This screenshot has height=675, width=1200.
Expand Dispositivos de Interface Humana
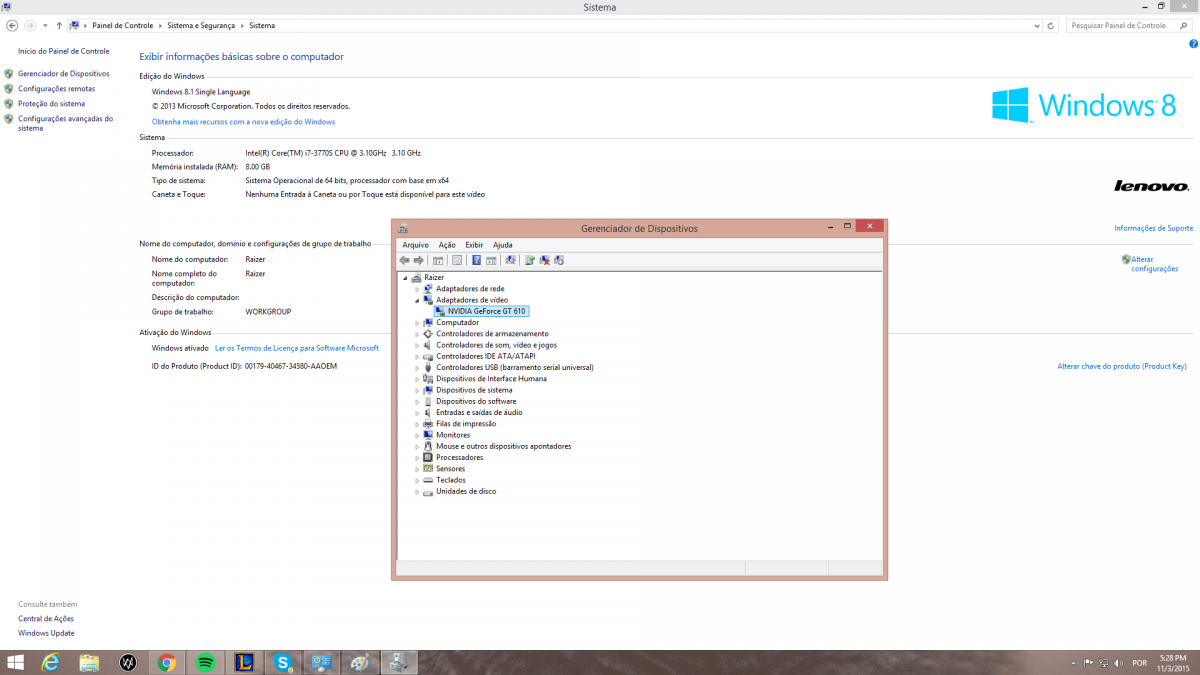pyautogui.click(x=417, y=379)
